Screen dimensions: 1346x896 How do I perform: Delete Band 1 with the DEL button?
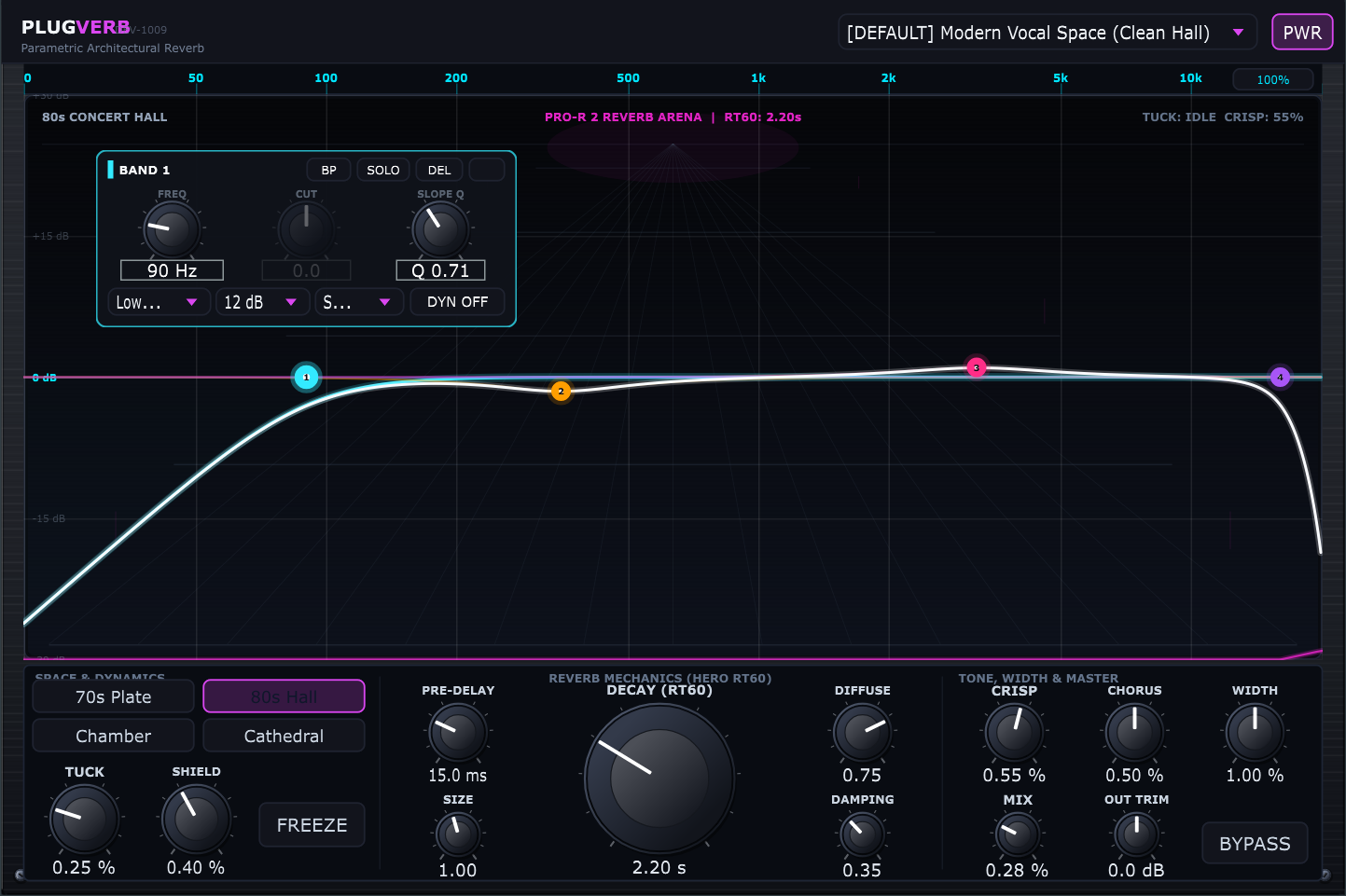[x=438, y=170]
